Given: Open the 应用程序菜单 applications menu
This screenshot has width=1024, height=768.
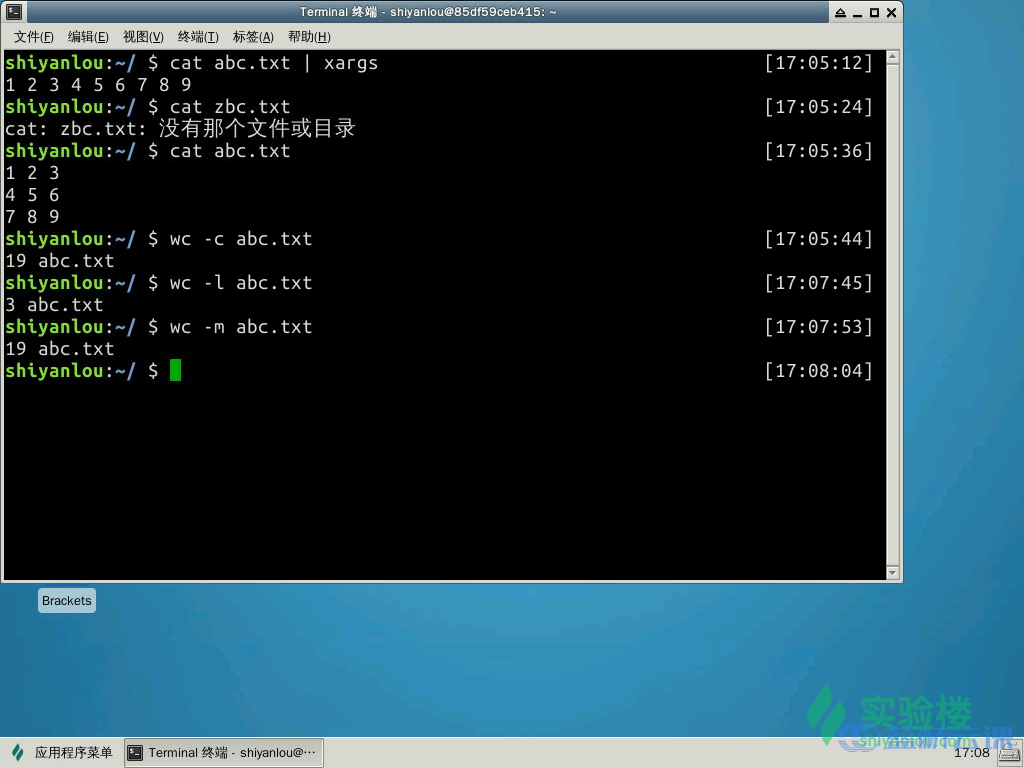Looking at the screenshot, I should [x=62, y=753].
